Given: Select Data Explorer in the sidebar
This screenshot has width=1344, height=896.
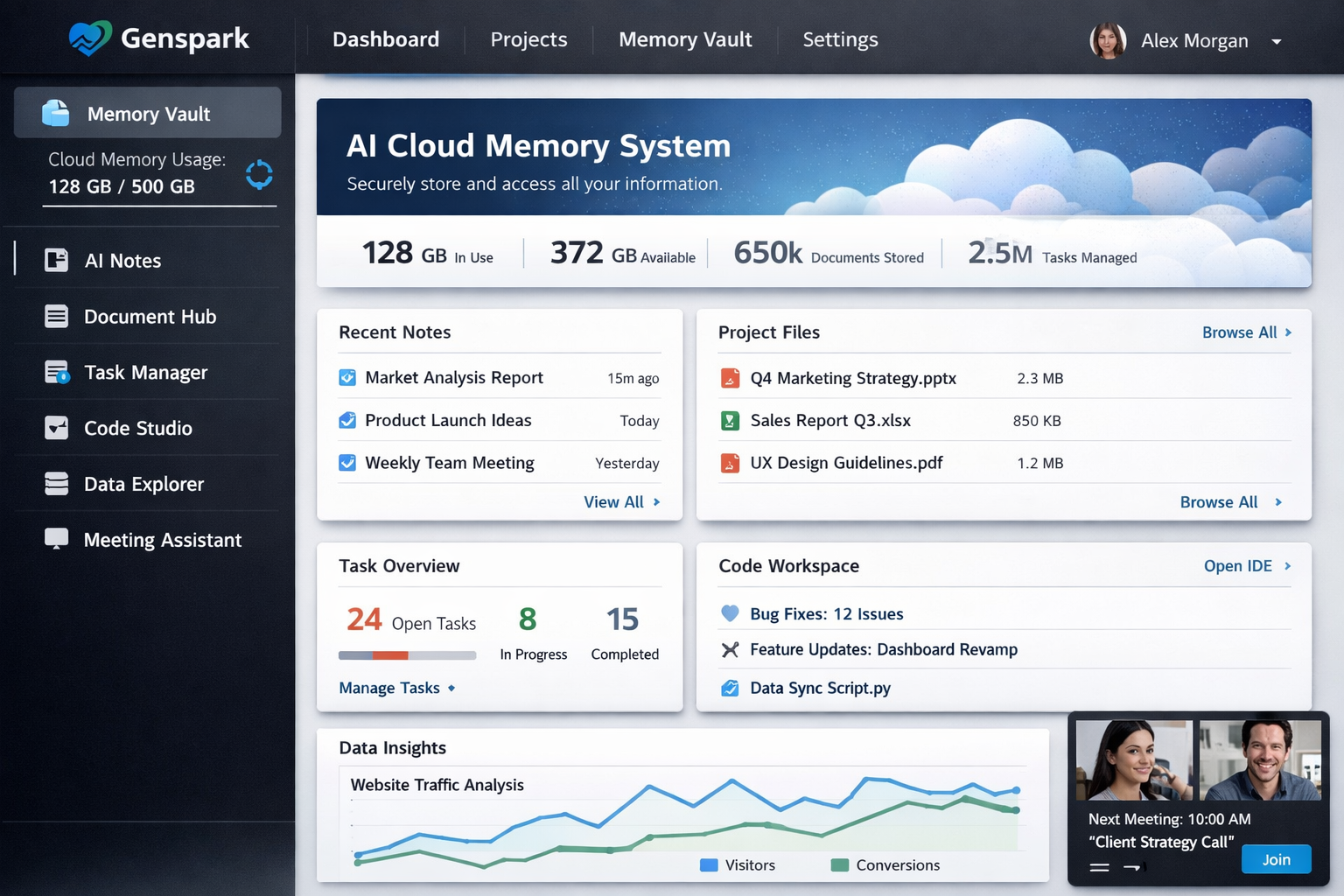Looking at the screenshot, I should click(147, 484).
